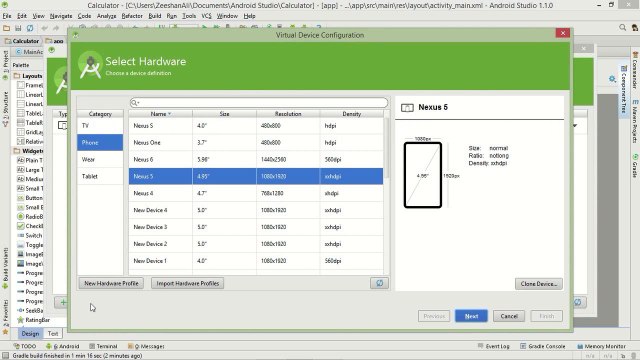Click the gear settings icon behind dialog

coord(612,79)
